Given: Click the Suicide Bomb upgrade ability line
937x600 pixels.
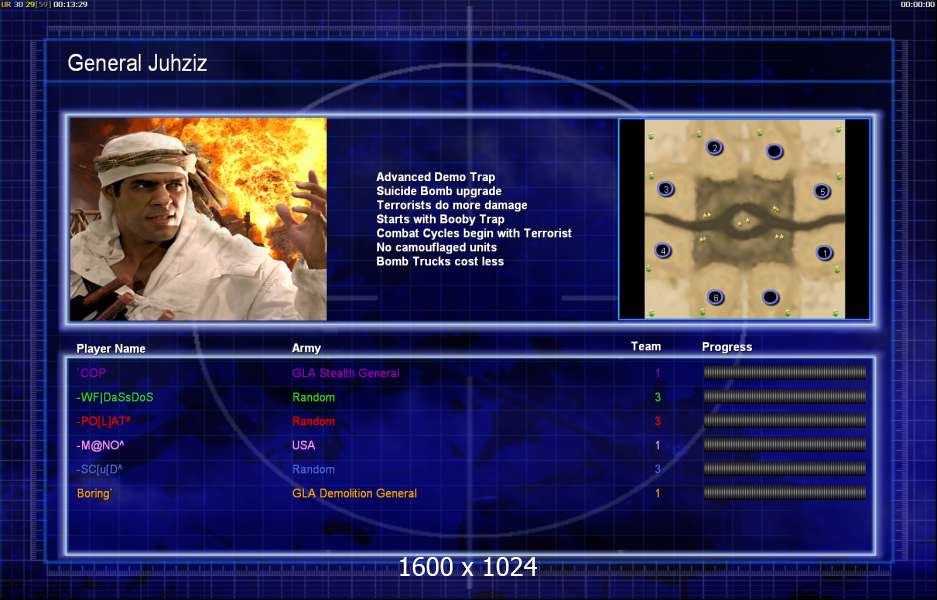Looking at the screenshot, I should [x=439, y=191].
